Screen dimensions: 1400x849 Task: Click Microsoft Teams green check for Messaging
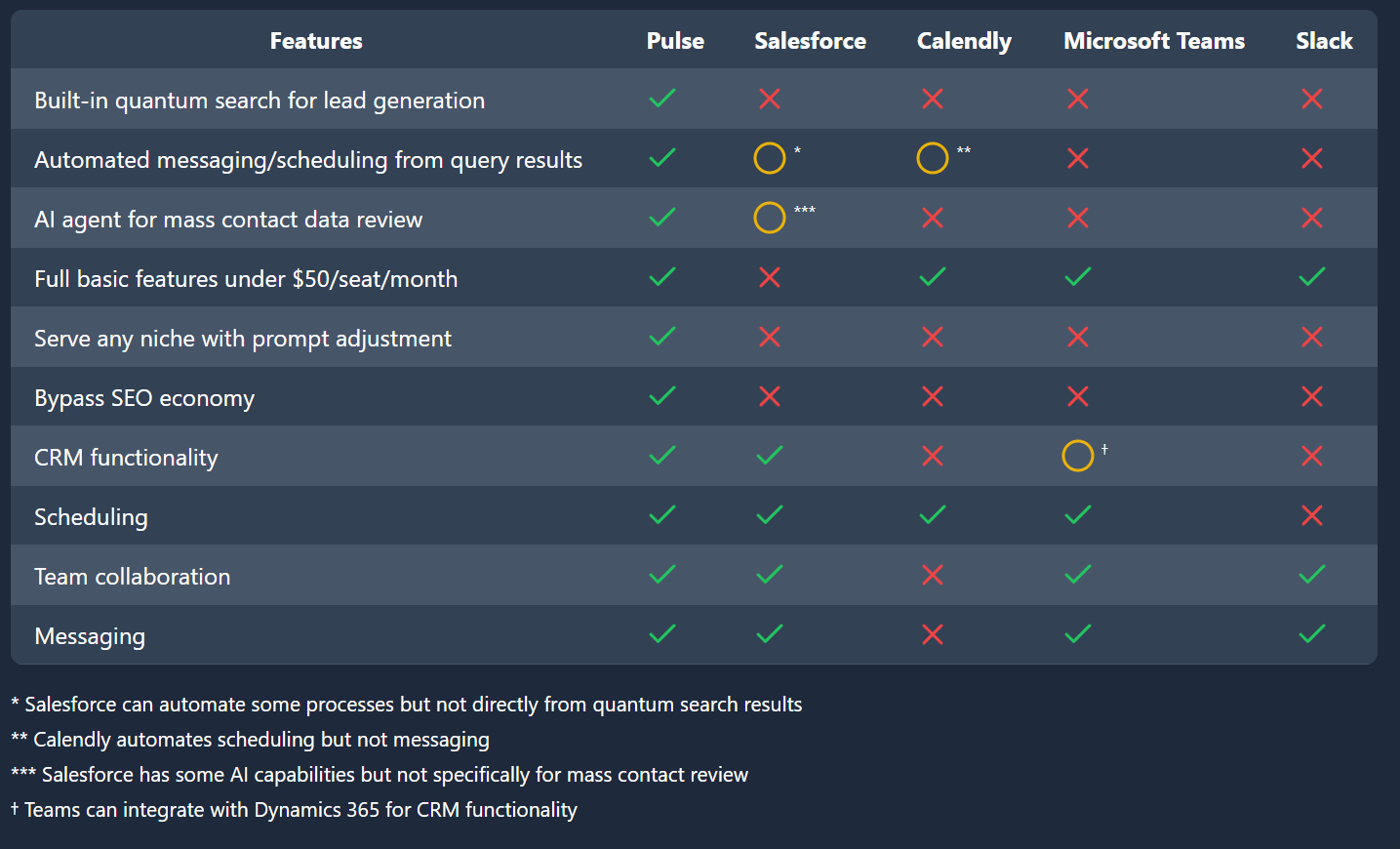coord(1078,634)
